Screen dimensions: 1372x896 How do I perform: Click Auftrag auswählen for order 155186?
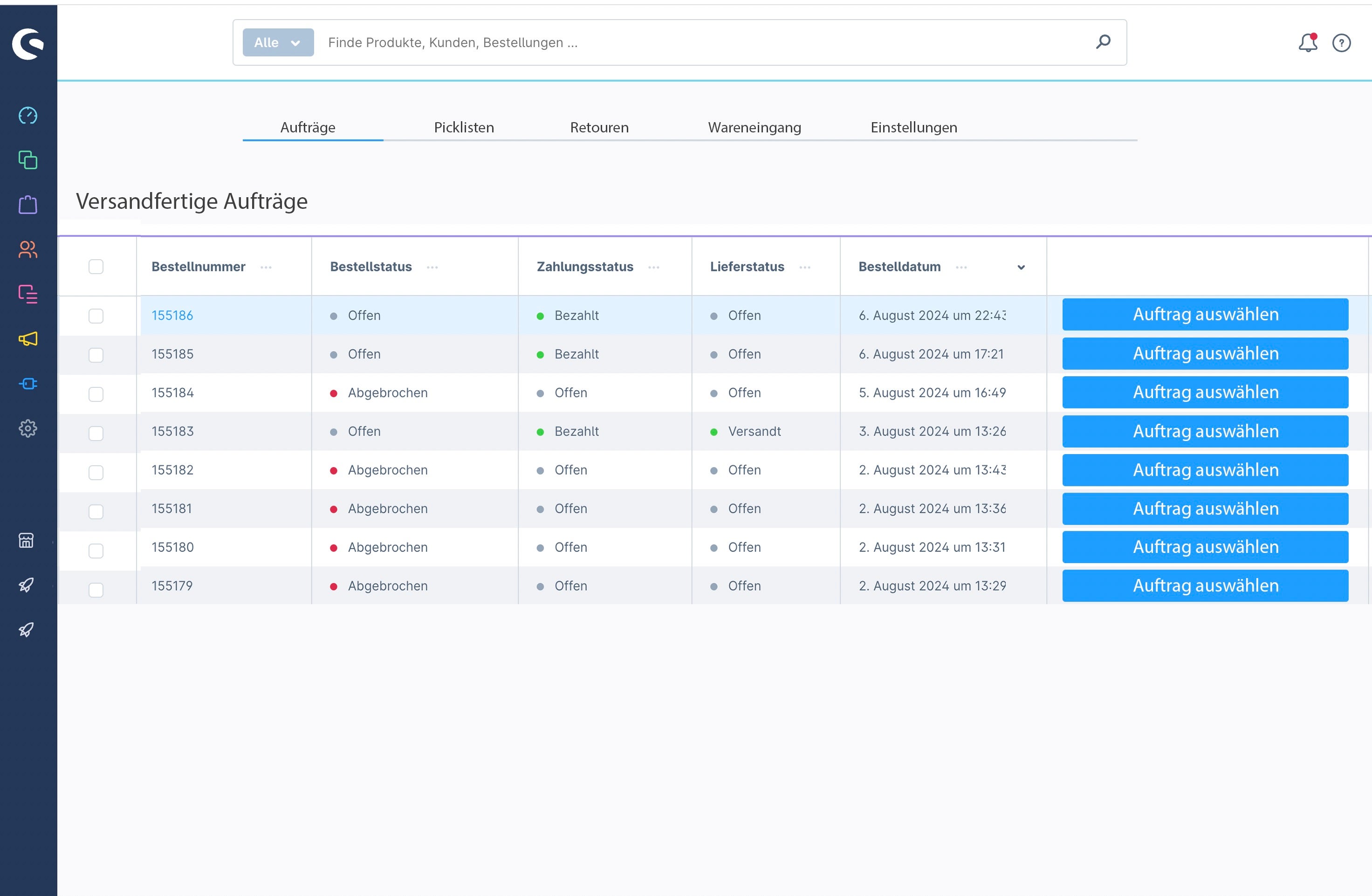click(1206, 315)
